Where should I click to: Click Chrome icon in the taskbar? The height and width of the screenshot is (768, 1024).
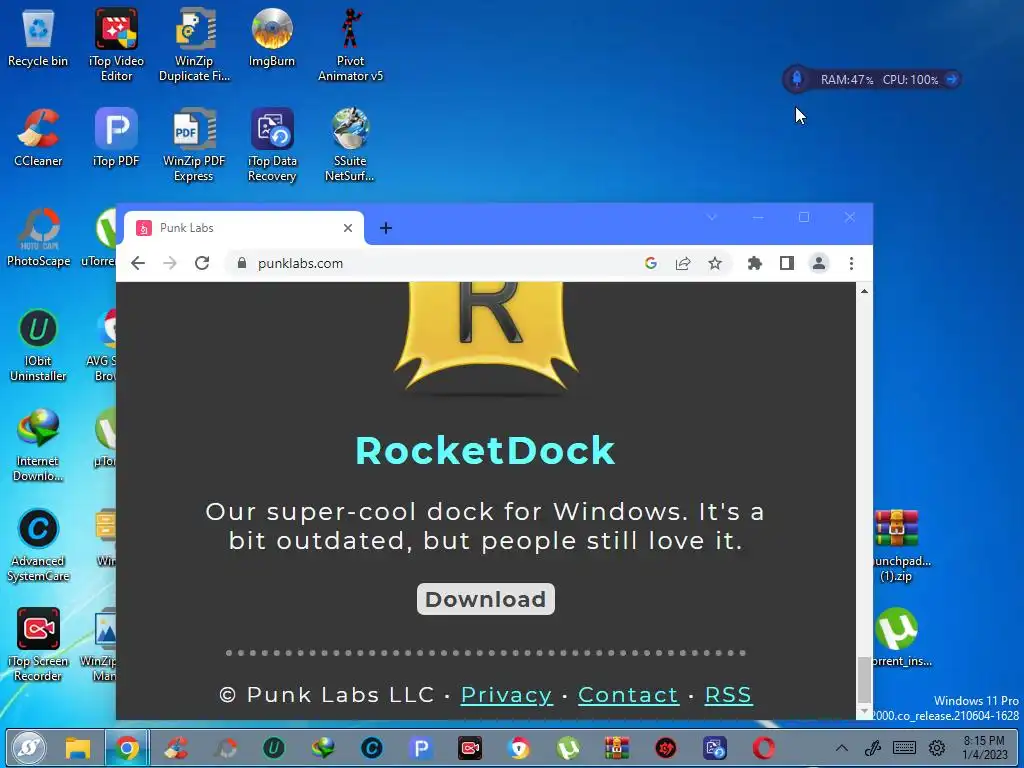coord(127,748)
